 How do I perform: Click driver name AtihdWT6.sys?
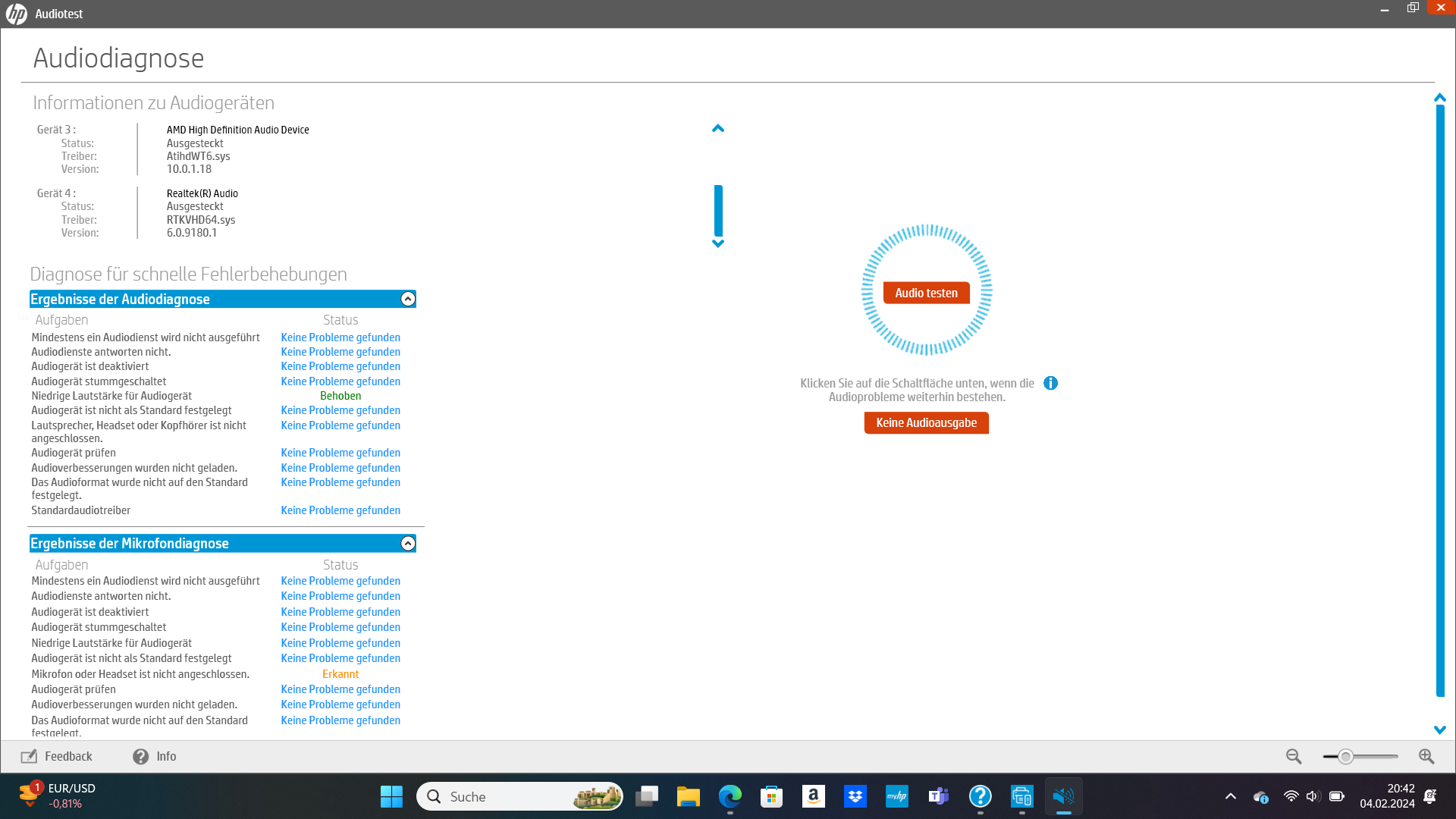point(199,156)
